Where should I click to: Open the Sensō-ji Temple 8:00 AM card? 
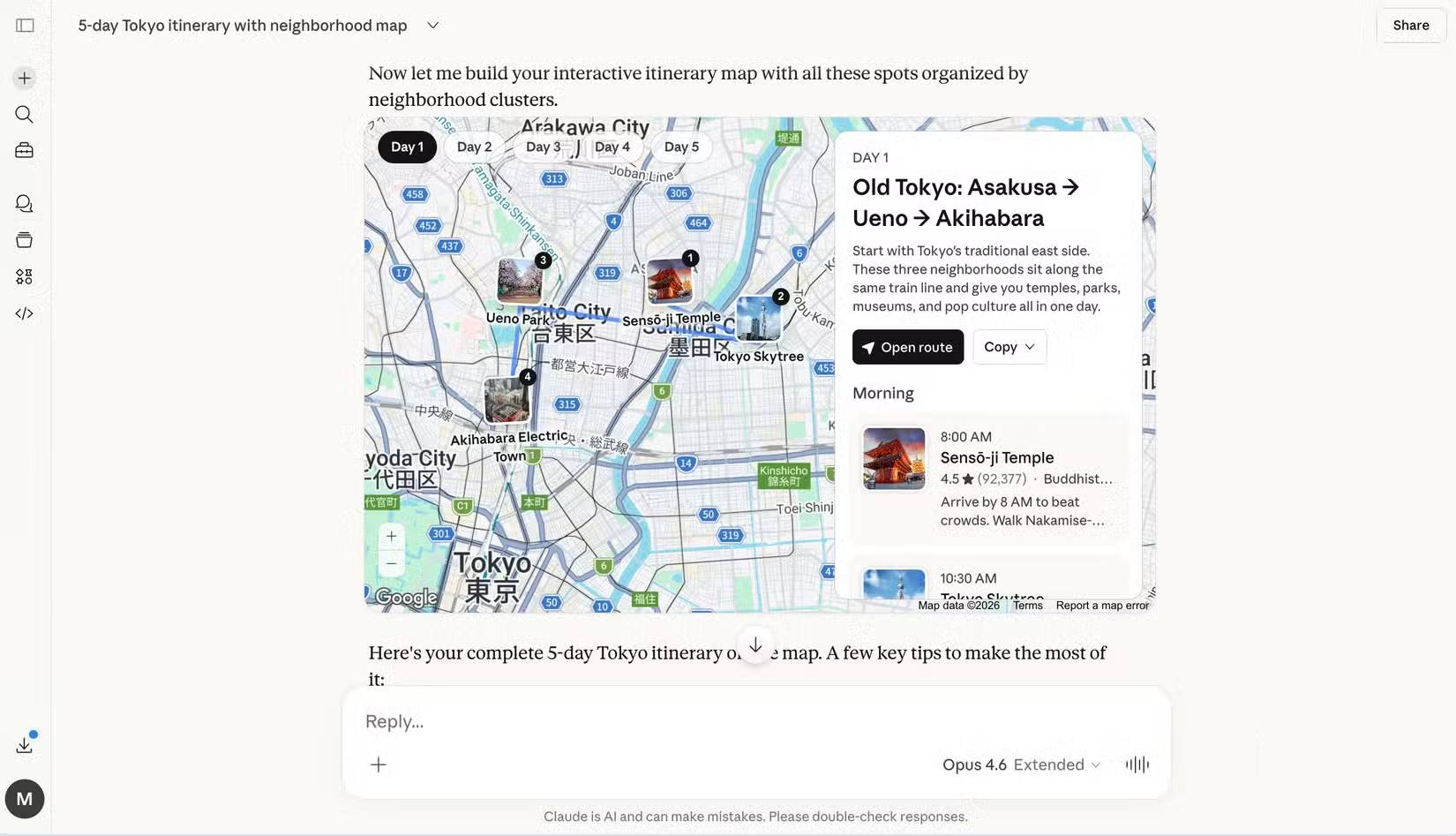pyautogui.click(x=988, y=478)
